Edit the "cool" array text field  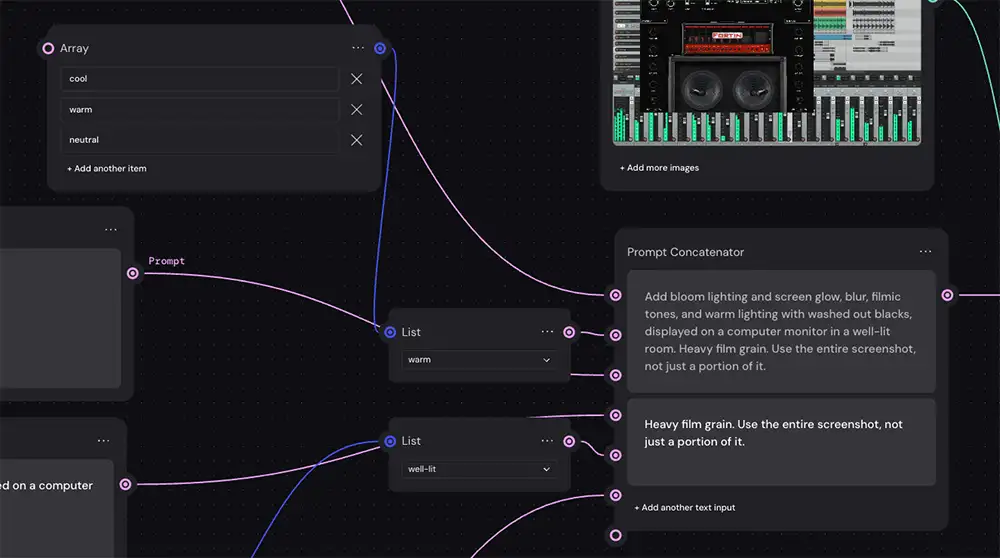point(199,79)
